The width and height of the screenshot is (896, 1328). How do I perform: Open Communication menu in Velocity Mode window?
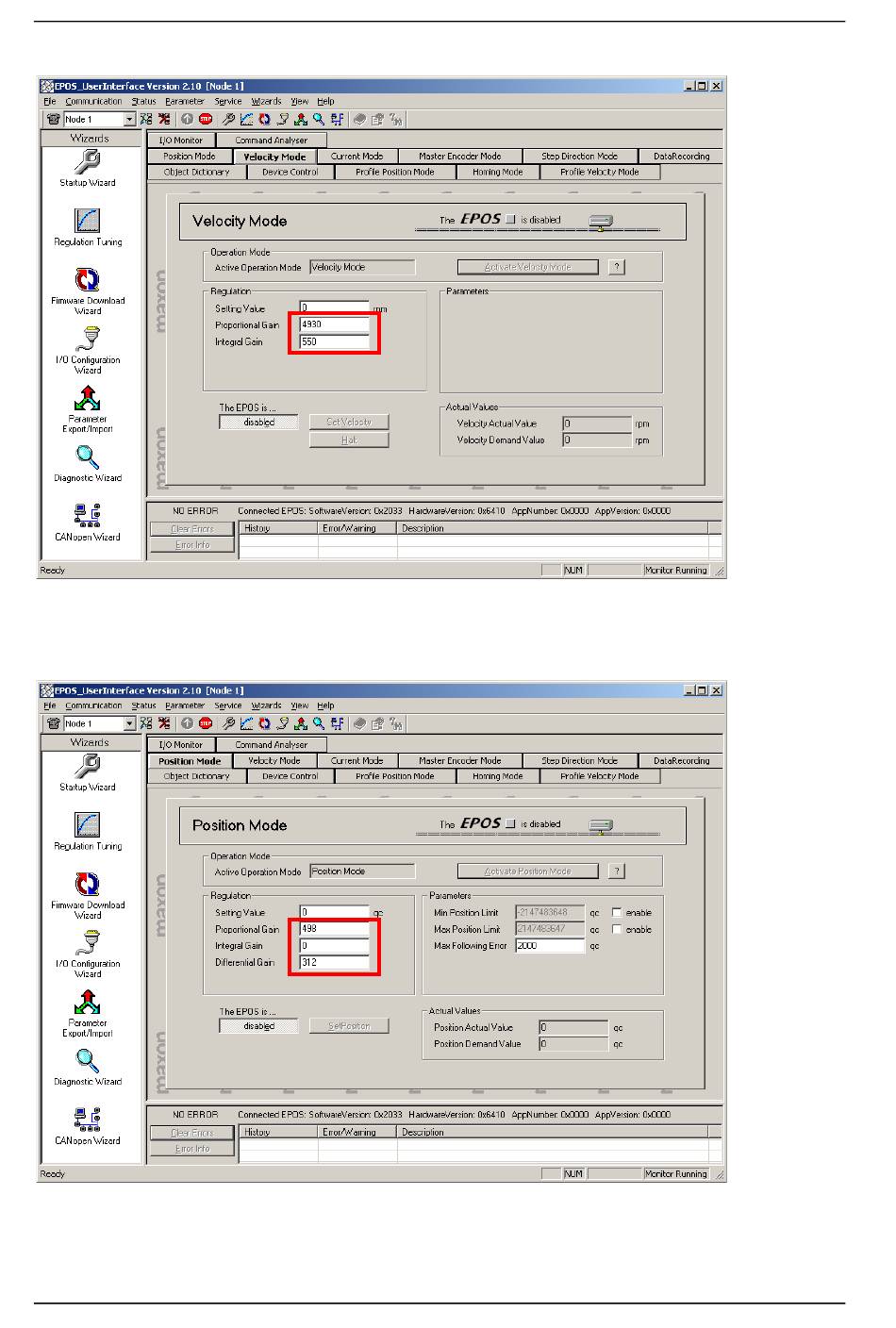[93, 101]
